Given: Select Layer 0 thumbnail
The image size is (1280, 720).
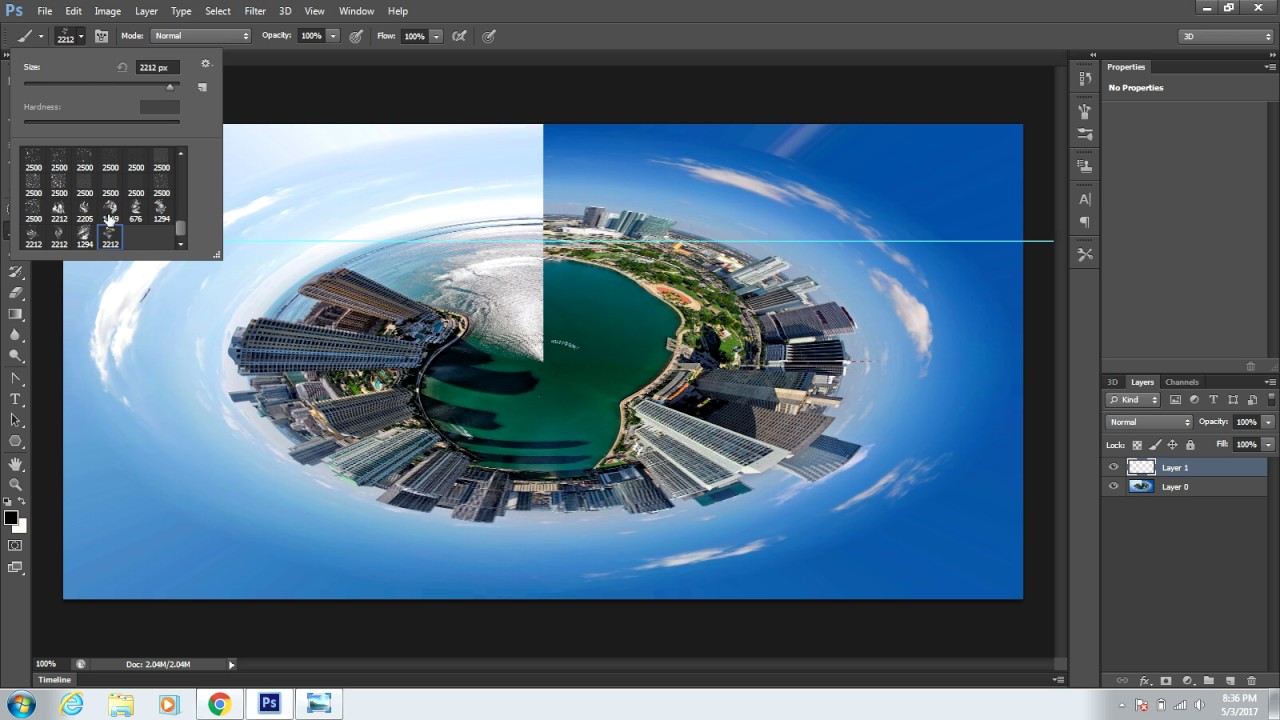Looking at the screenshot, I should [x=1141, y=487].
